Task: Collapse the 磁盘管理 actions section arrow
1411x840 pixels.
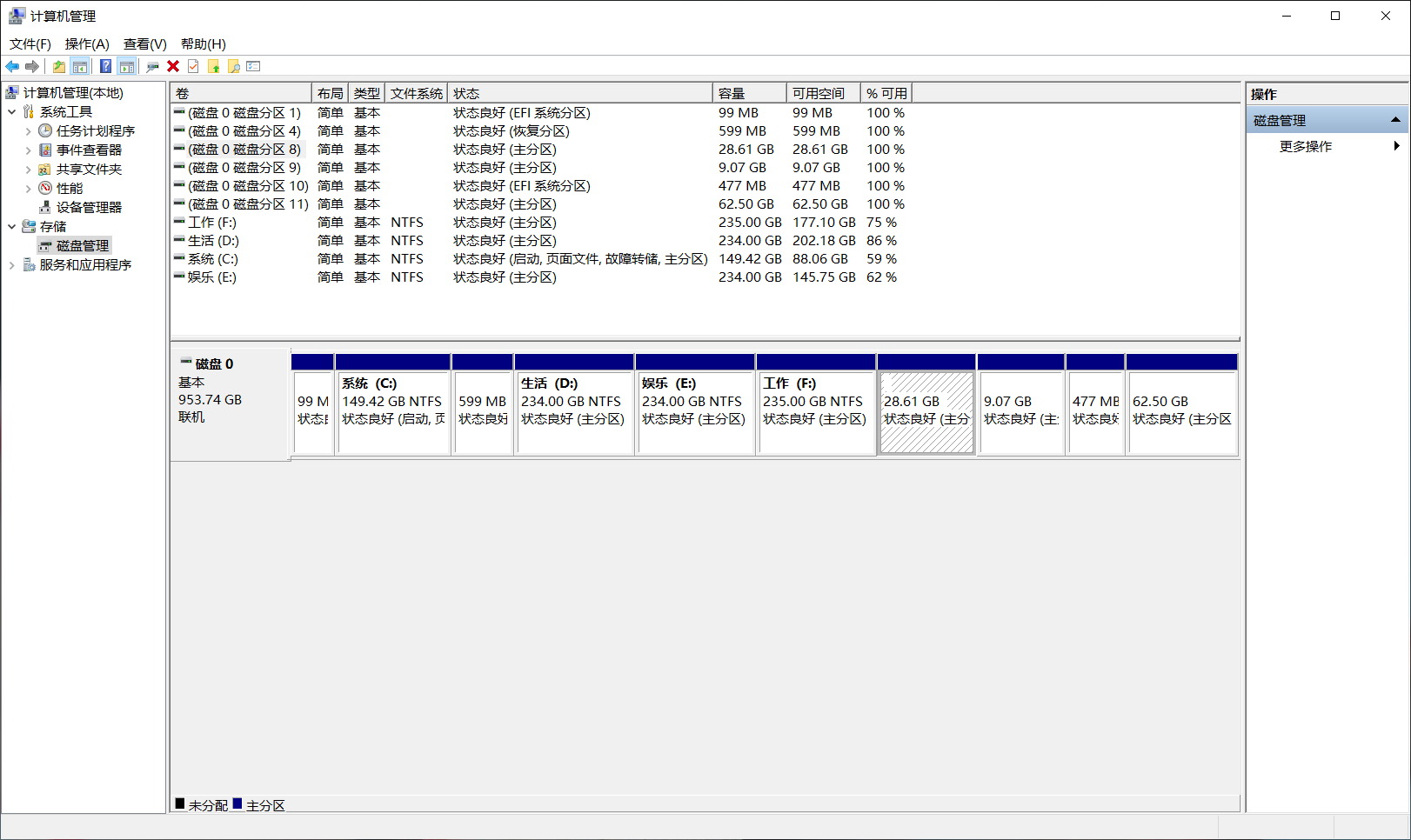Action: (x=1395, y=120)
